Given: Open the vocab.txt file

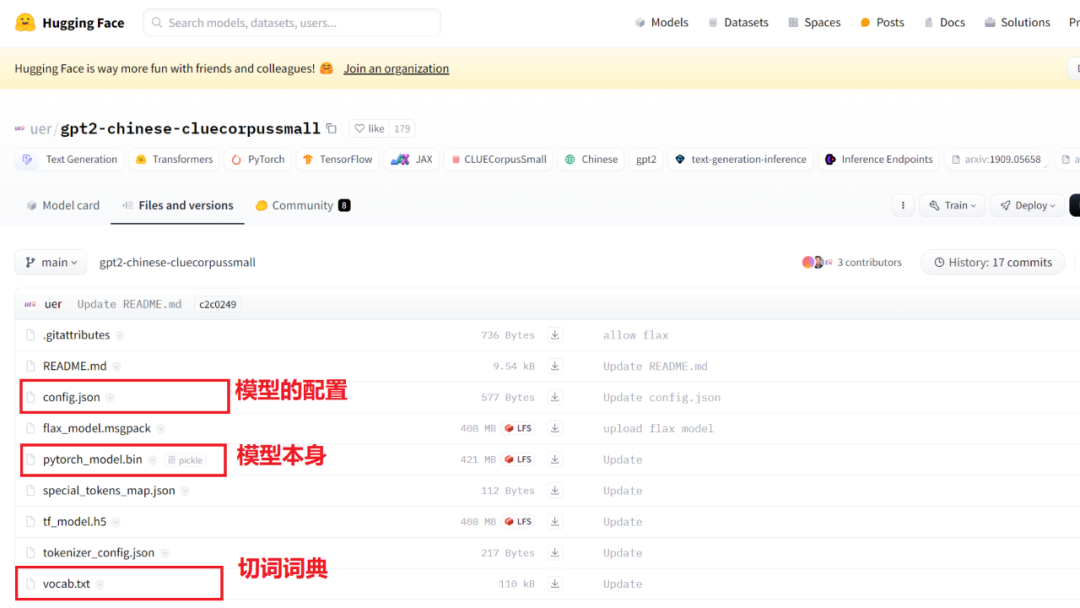Looking at the screenshot, I should (66, 584).
